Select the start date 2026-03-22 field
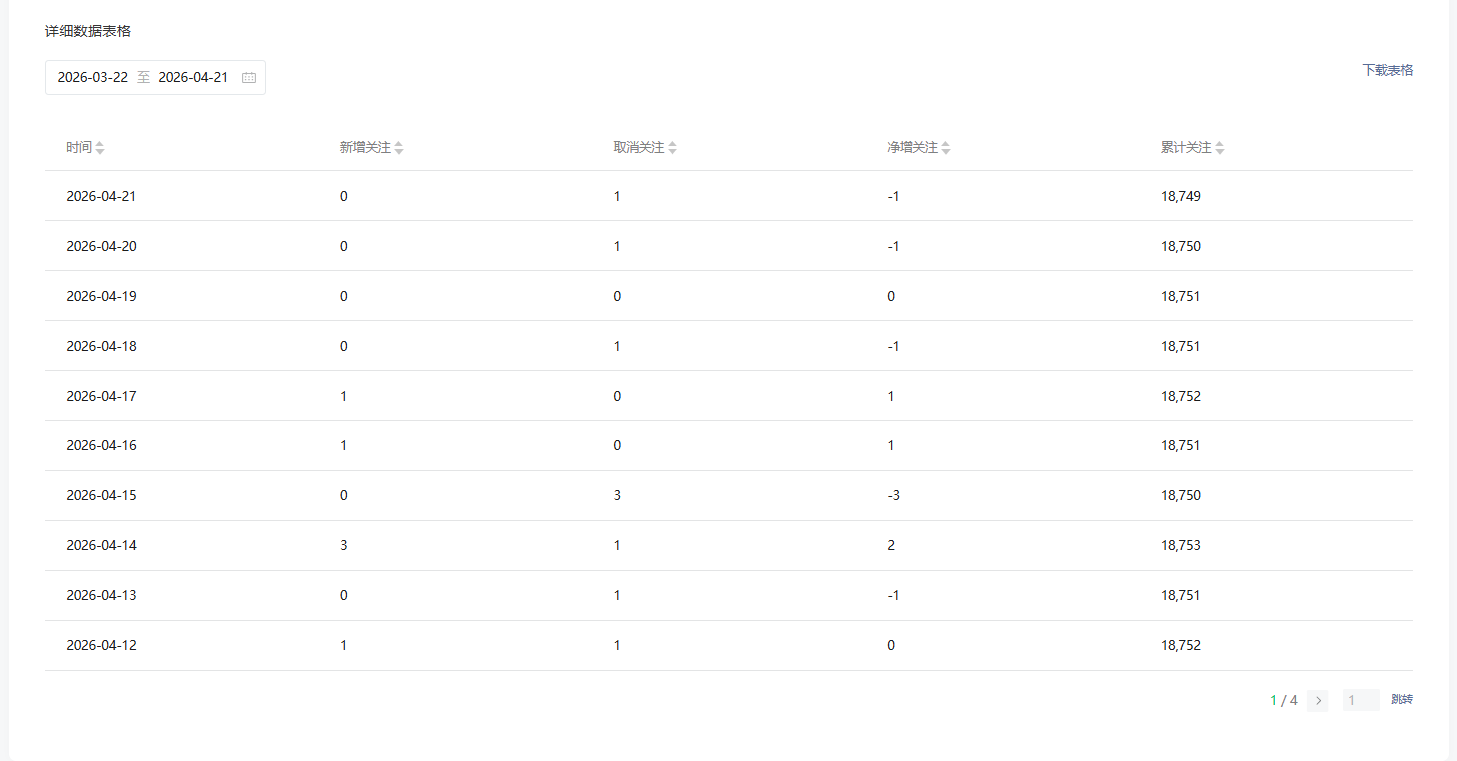The height and width of the screenshot is (761, 1457). coord(93,78)
